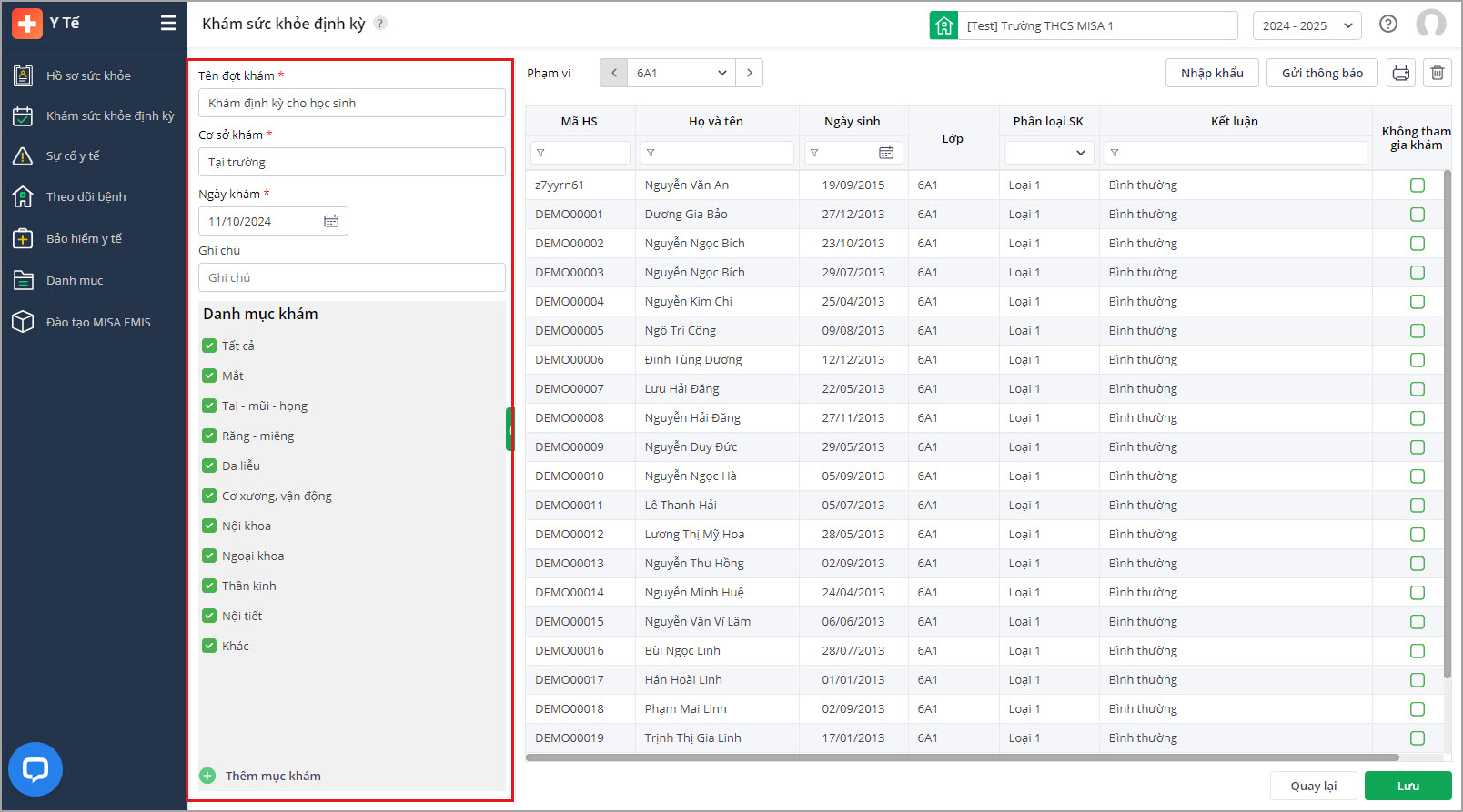Click the print icon button

click(x=1400, y=73)
